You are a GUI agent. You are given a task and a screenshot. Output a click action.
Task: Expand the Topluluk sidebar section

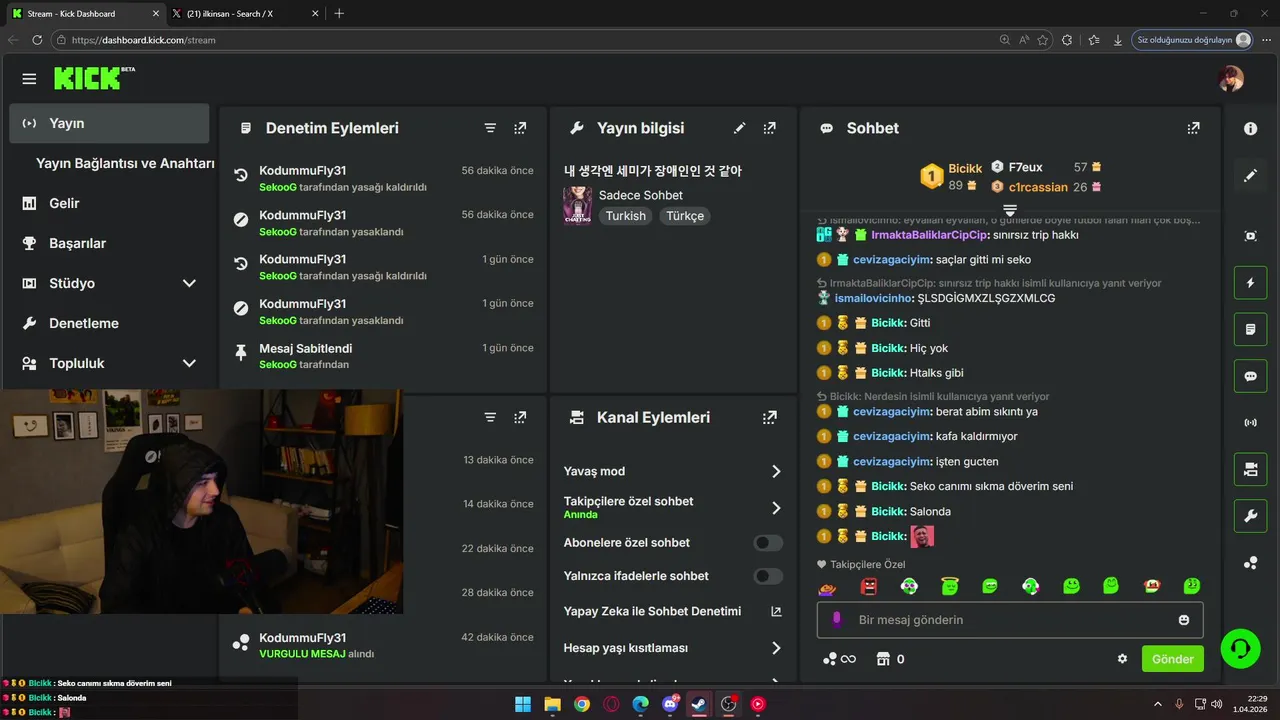[189, 363]
